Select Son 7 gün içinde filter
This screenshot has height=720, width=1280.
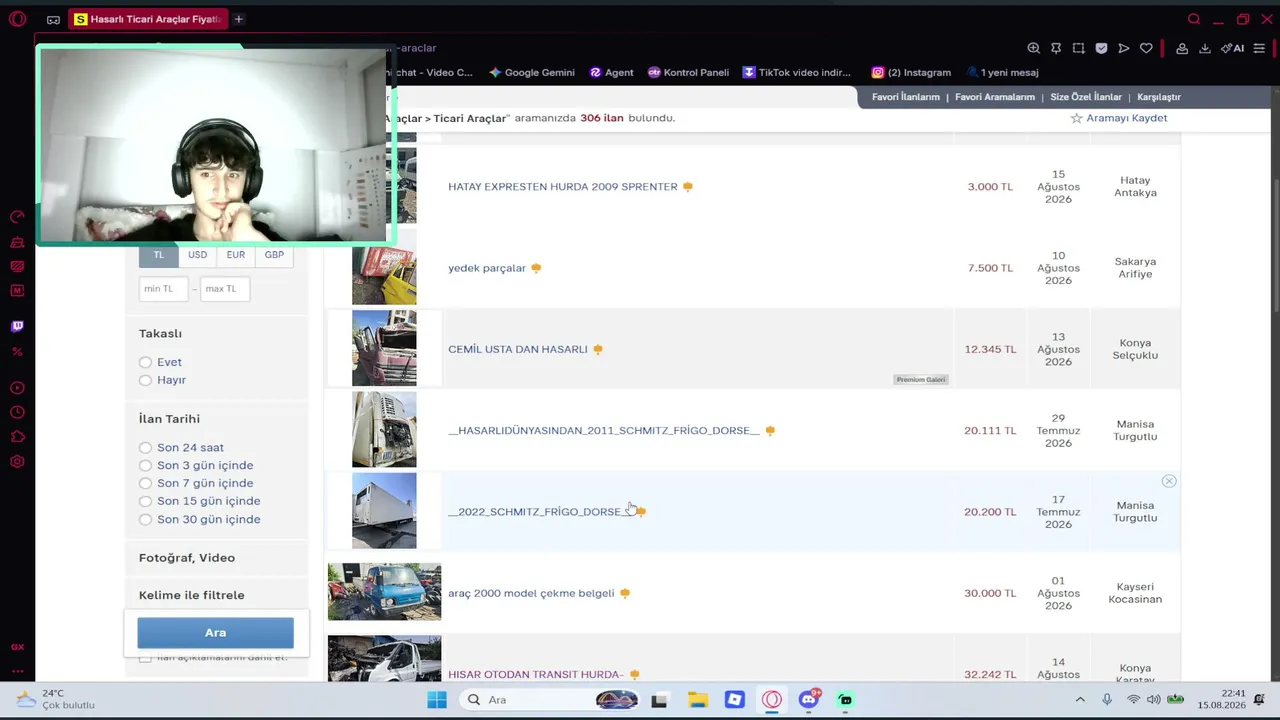click(146, 483)
